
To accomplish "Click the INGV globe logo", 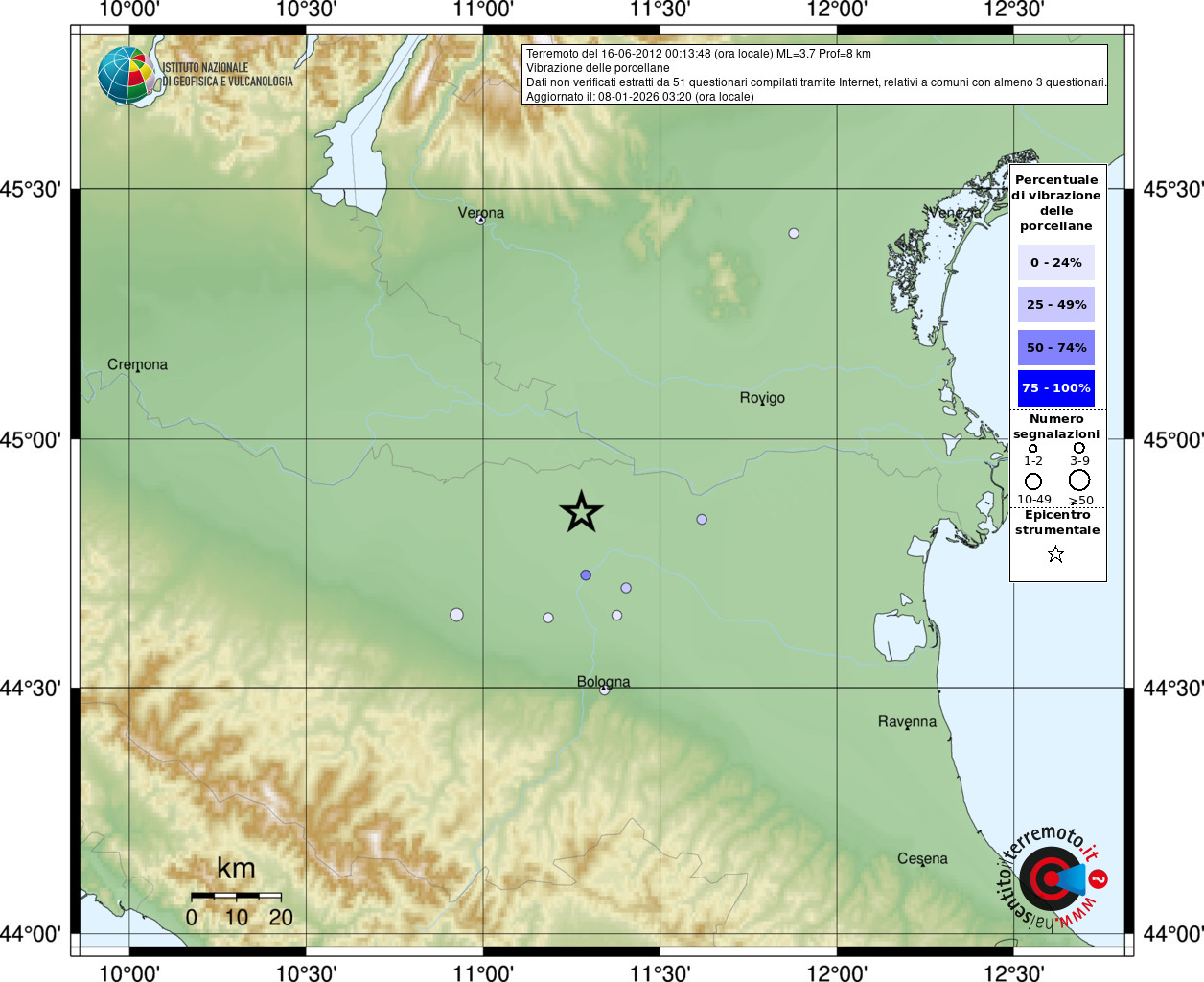I will [x=127, y=76].
